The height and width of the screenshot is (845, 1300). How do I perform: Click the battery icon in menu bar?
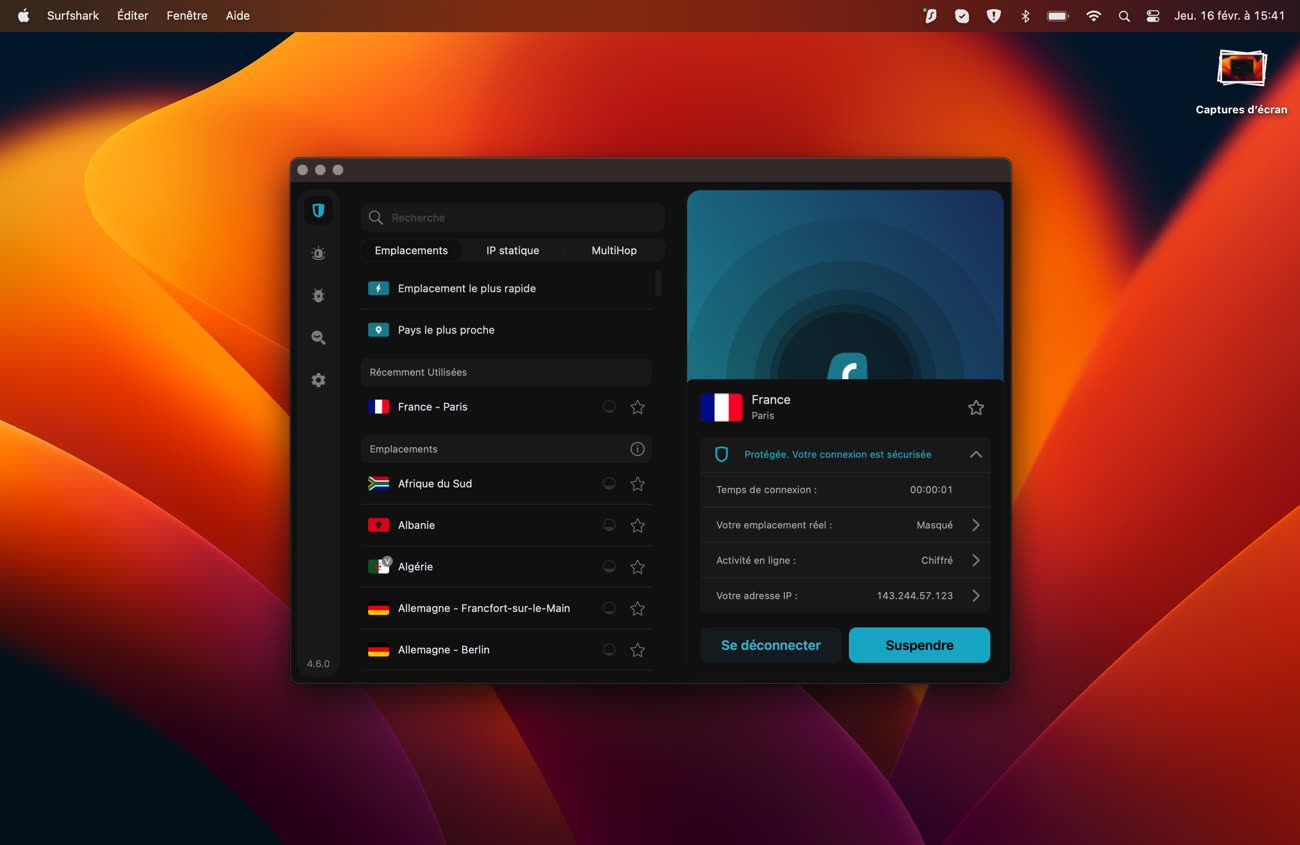[x=1058, y=16]
